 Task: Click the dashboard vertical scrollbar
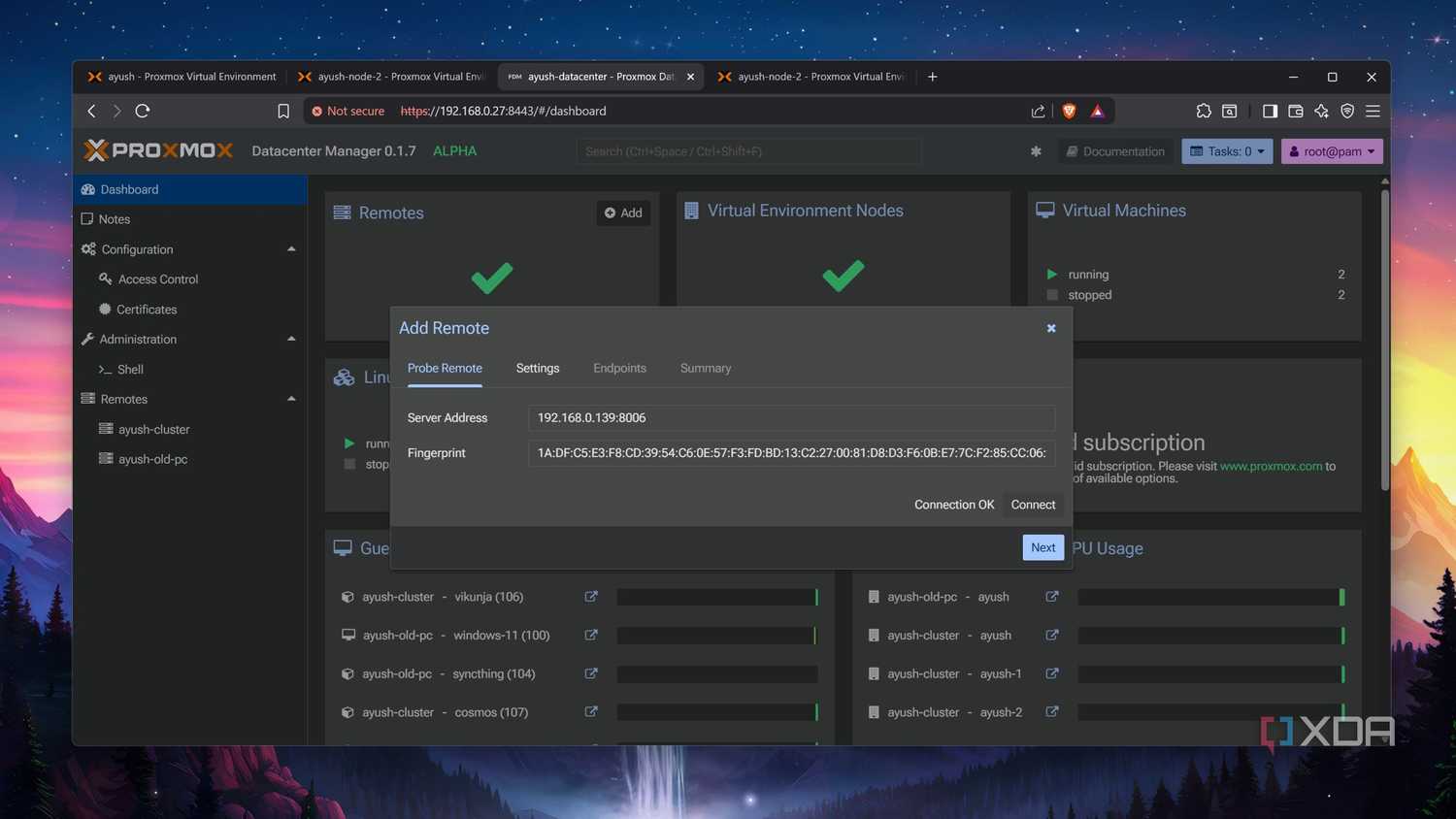[1384, 340]
